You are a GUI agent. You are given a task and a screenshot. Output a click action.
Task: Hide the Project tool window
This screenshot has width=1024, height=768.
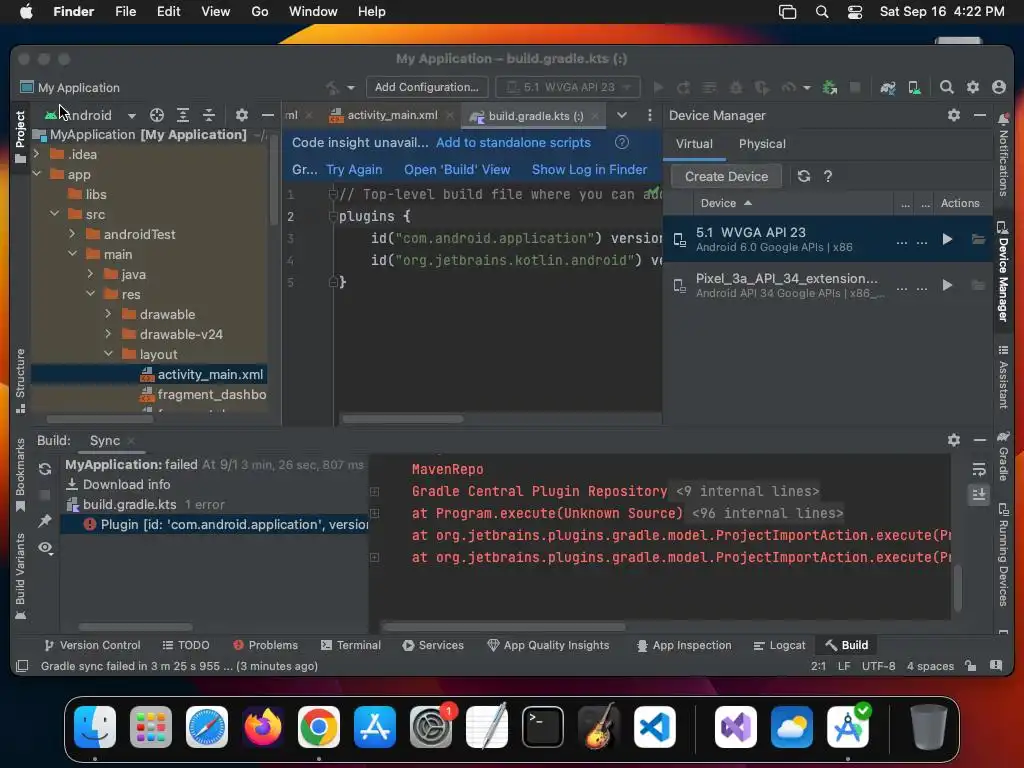268,115
